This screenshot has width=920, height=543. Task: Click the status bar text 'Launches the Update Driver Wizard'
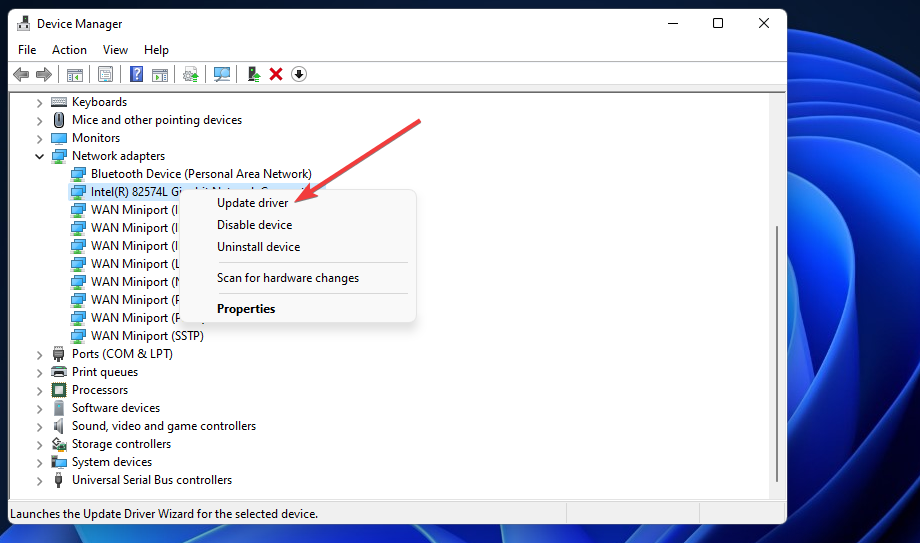164,514
